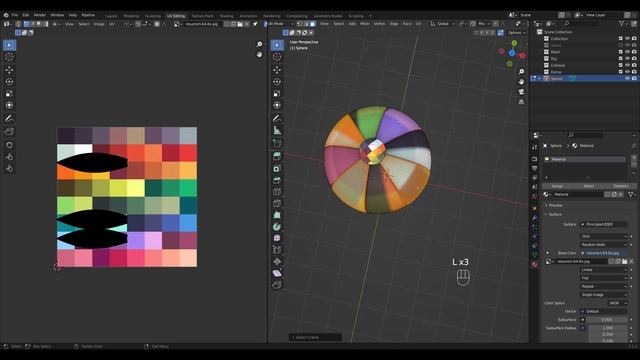Adjust the Subsurface Radius 1.000 slider
640x360 pixels.
point(607,328)
